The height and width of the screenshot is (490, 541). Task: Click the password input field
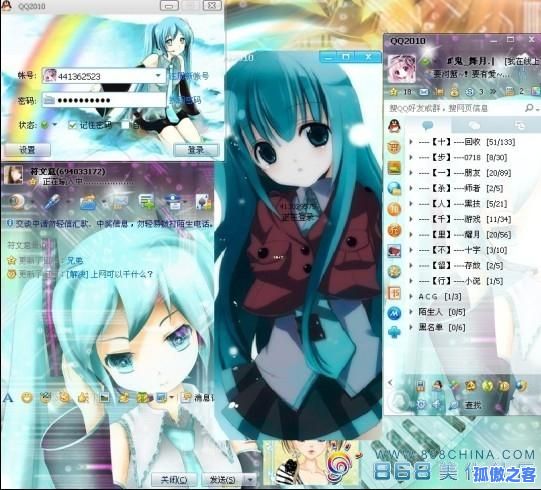click(104, 100)
